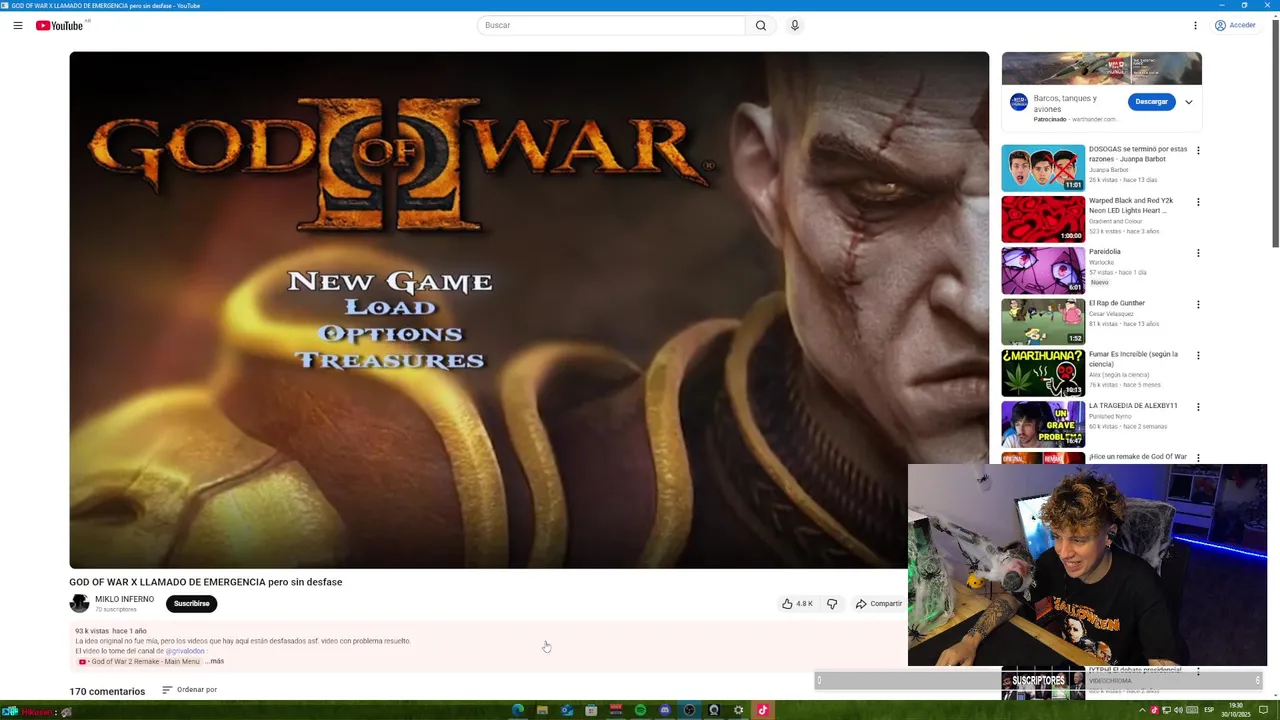The width and height of the screenshot is (1280, 720).
Task: Open the settings gear app in taskbar
Action: (739, 710)
